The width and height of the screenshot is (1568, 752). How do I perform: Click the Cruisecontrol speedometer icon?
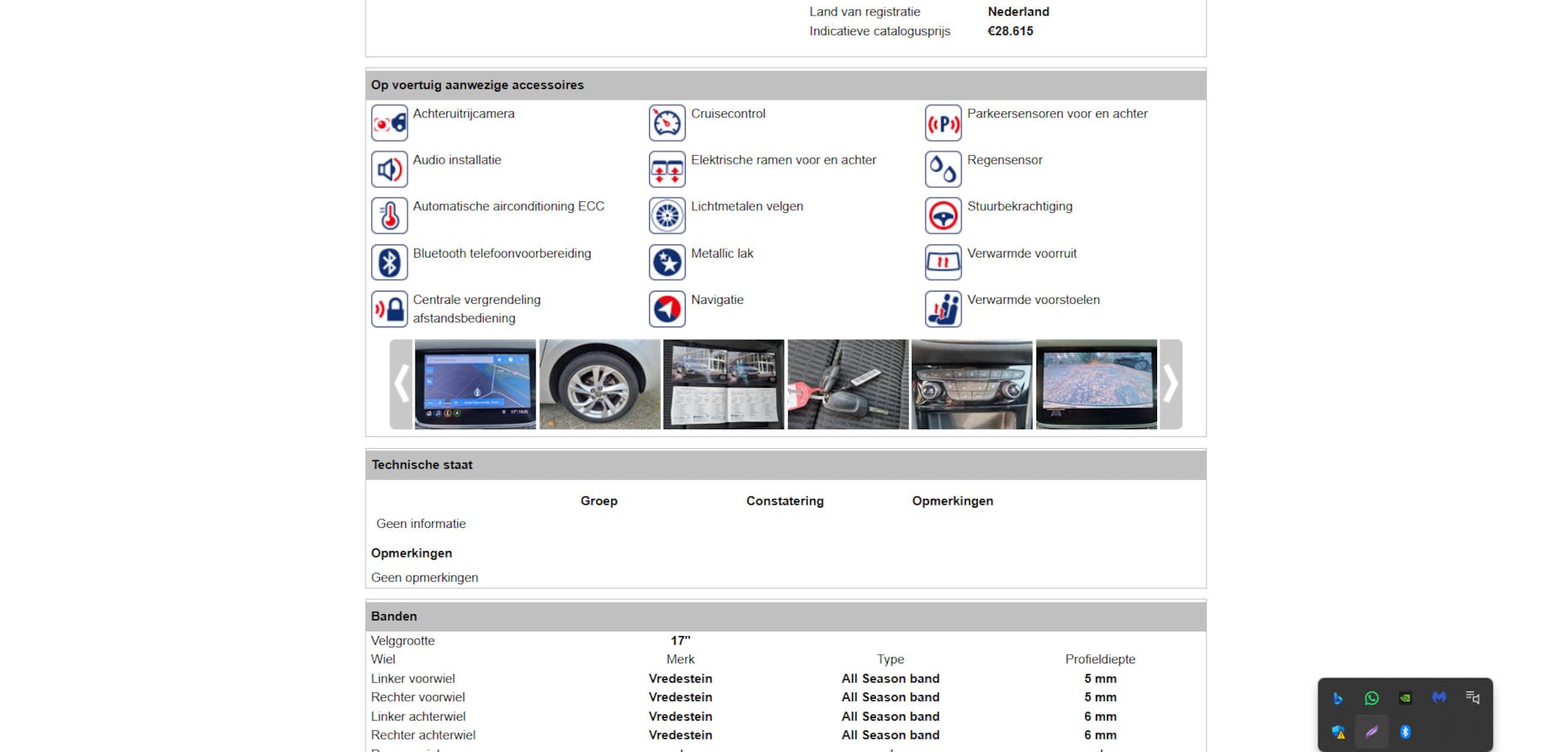667,123
